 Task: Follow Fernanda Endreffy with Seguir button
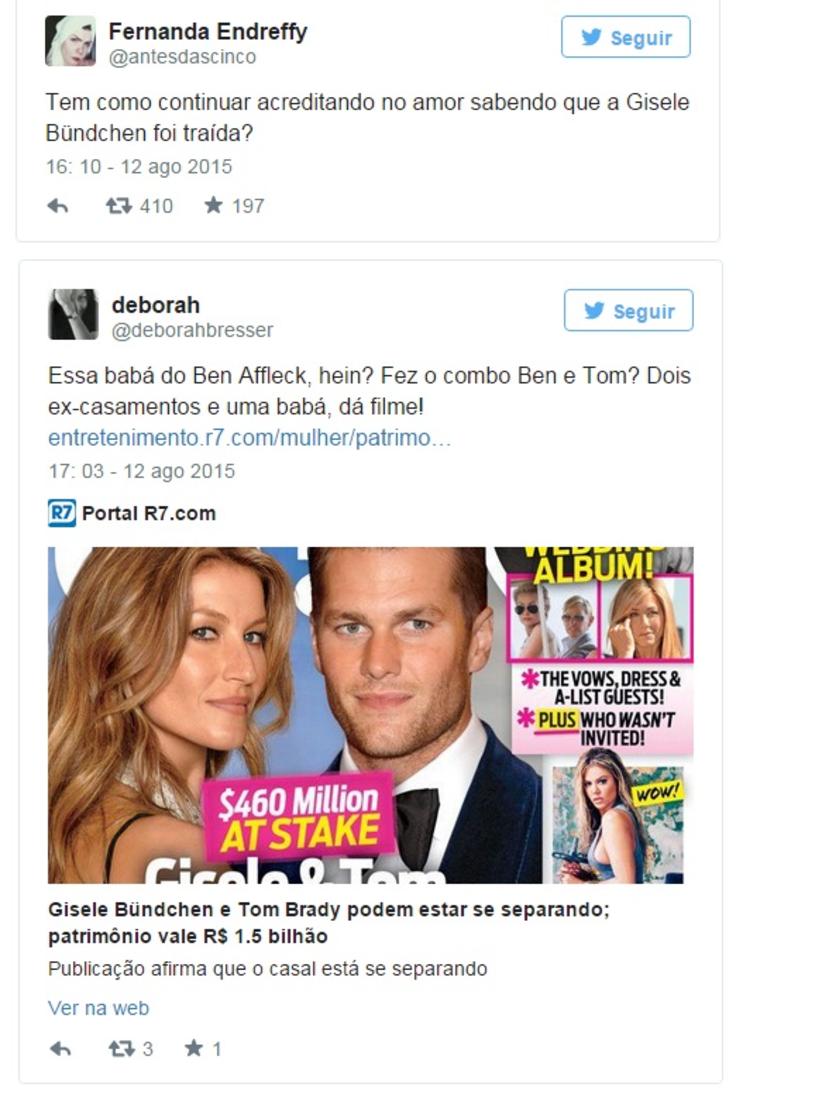coord(625,37)
